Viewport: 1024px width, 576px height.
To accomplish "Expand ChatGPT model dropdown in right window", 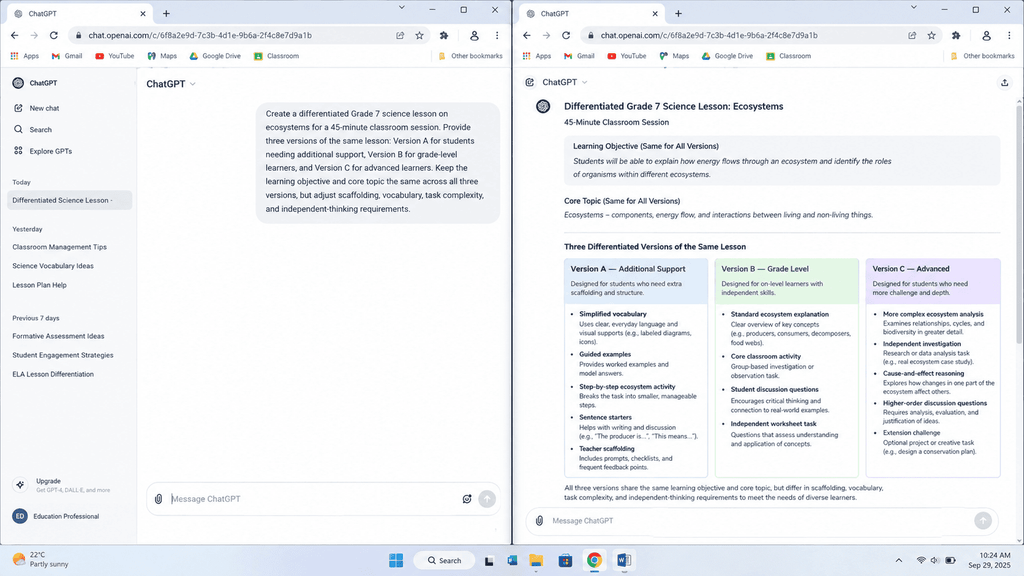I will click(x=565, y=82).
